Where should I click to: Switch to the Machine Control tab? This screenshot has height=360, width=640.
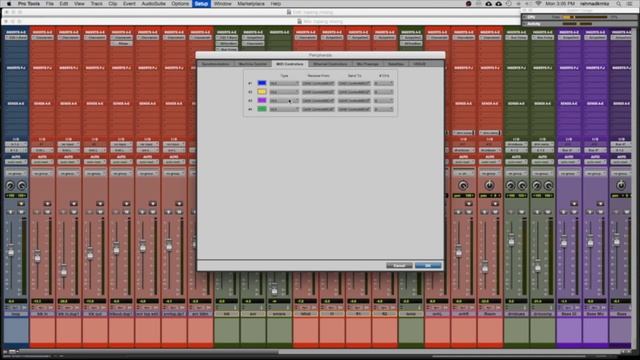pos(253,64)
